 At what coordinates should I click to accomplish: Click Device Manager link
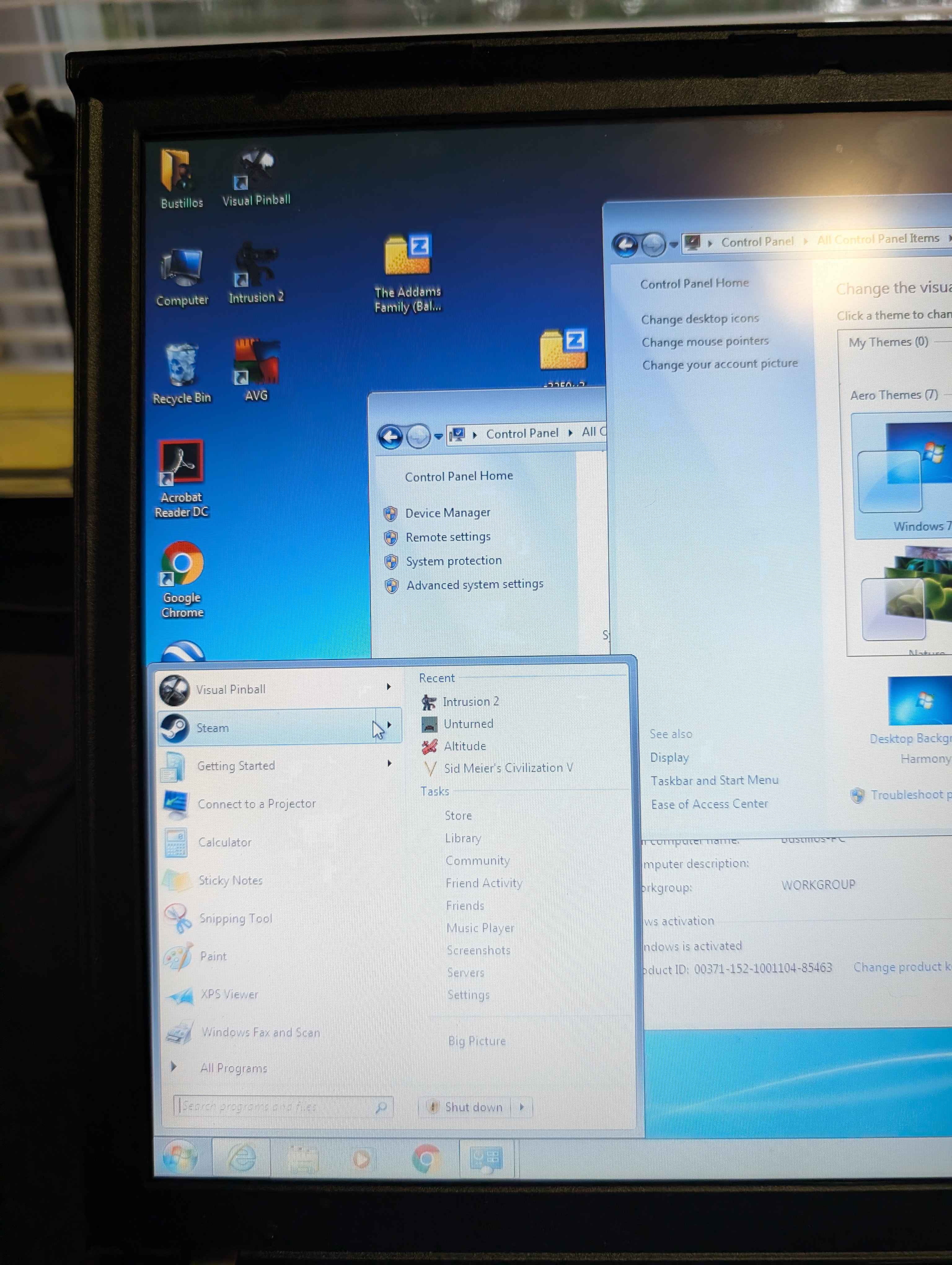447,513
